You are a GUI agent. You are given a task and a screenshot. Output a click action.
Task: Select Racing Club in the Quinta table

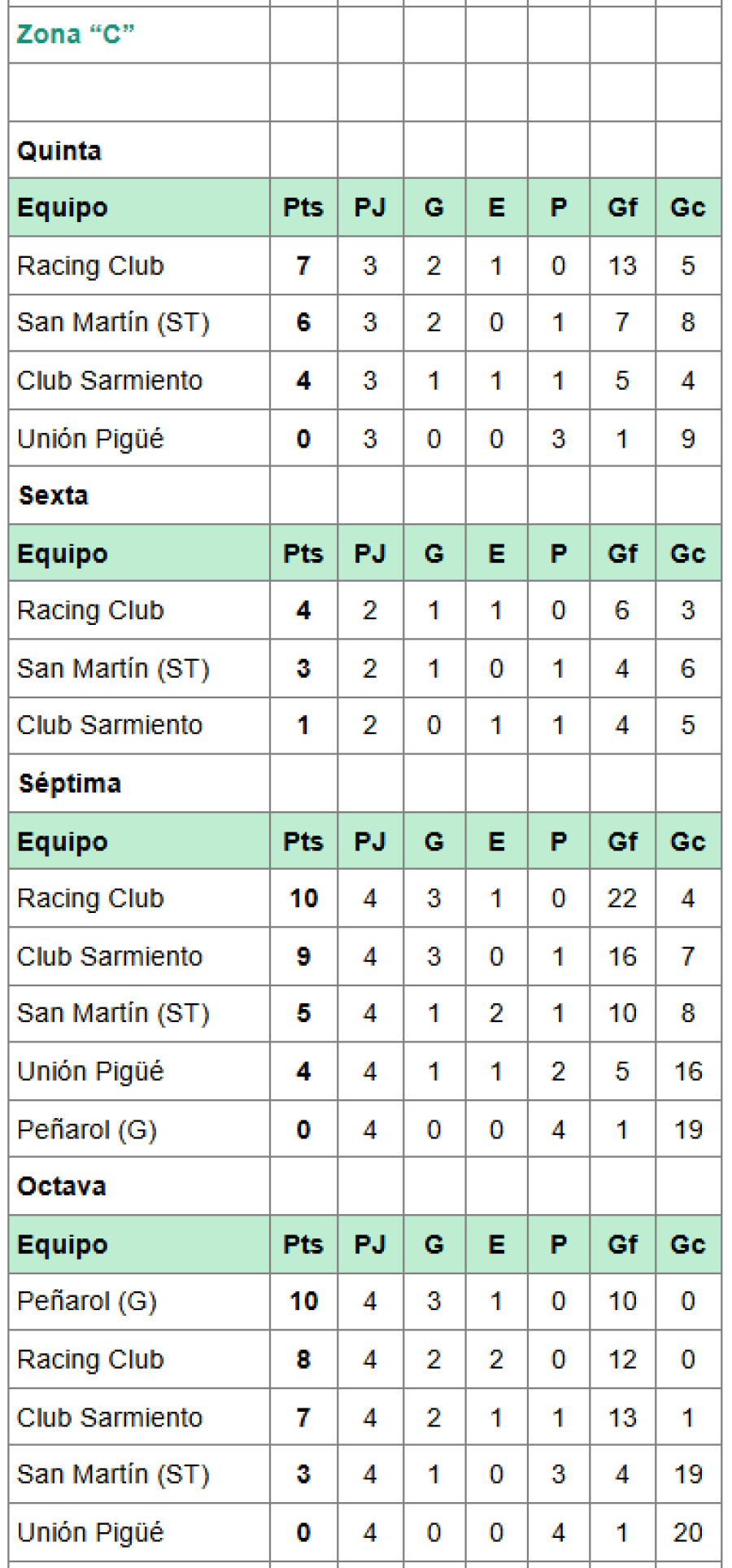[x=90, y=266]
